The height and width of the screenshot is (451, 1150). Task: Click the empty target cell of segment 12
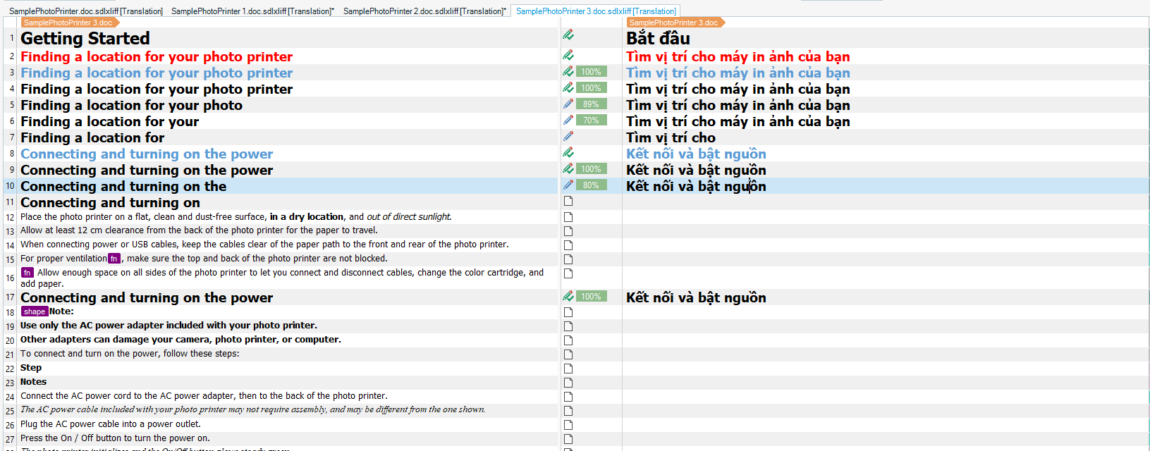click(x=886, y=216)
